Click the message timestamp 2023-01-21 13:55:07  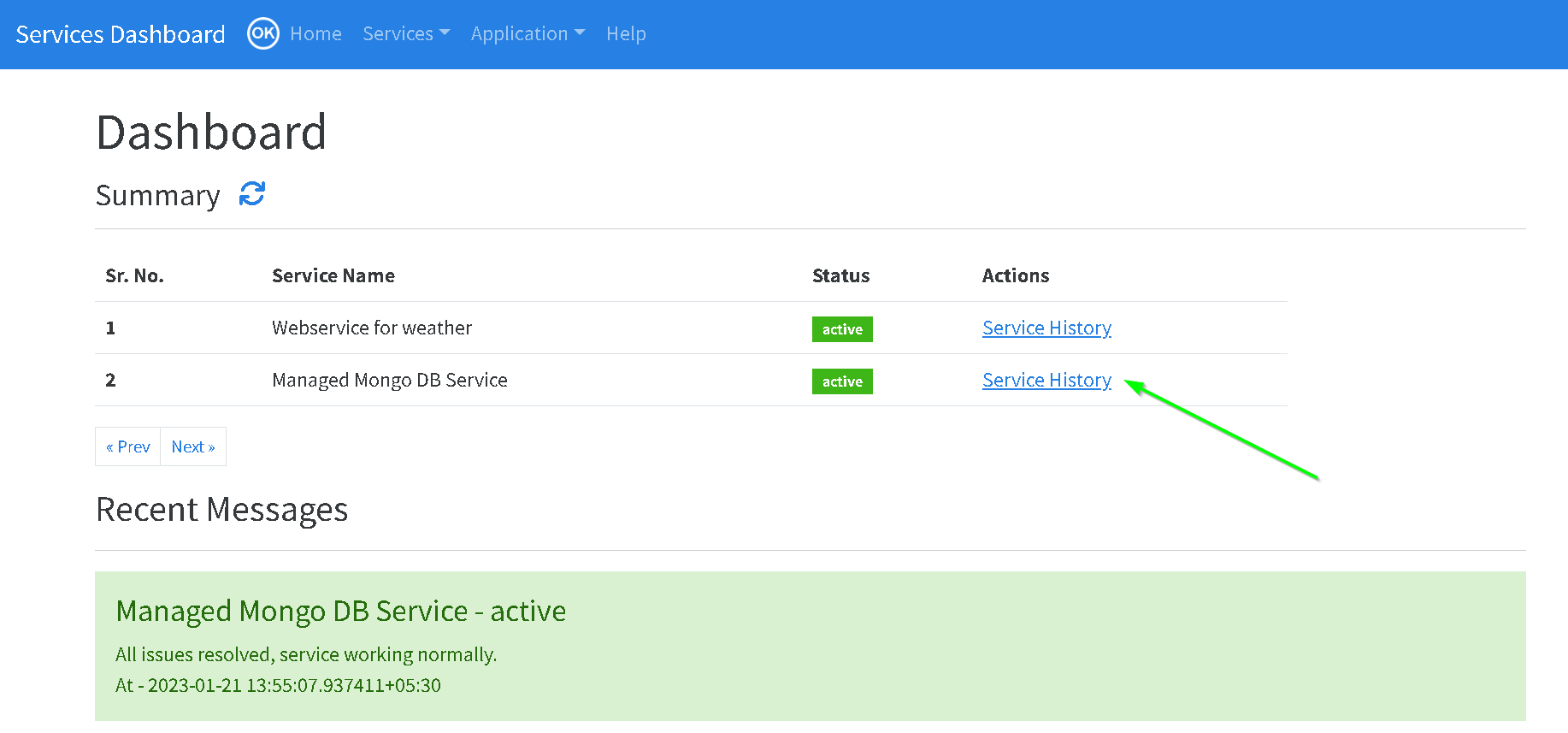278,685
